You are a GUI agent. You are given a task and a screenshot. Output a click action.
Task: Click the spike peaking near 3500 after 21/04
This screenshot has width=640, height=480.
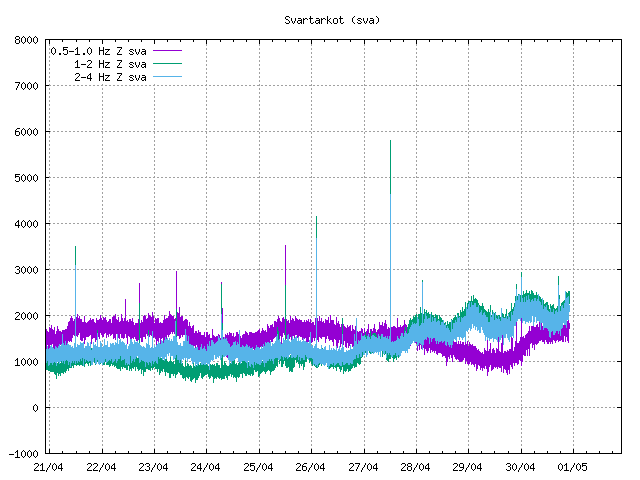coord(76,282)
